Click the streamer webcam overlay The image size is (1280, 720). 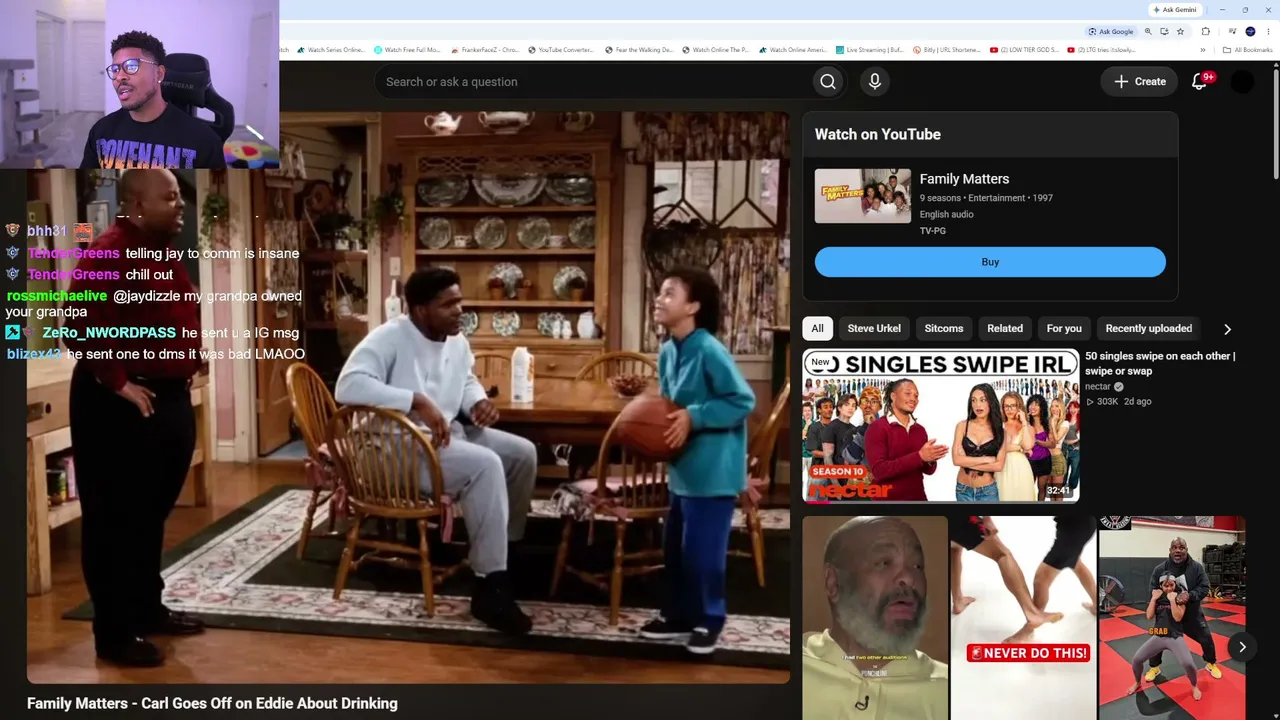click(x=139, y=84)
